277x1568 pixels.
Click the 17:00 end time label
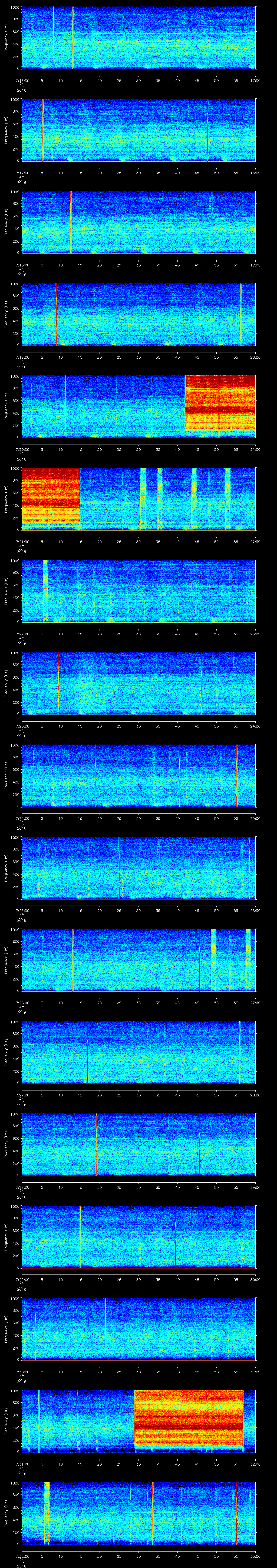(x=255, y=80)
